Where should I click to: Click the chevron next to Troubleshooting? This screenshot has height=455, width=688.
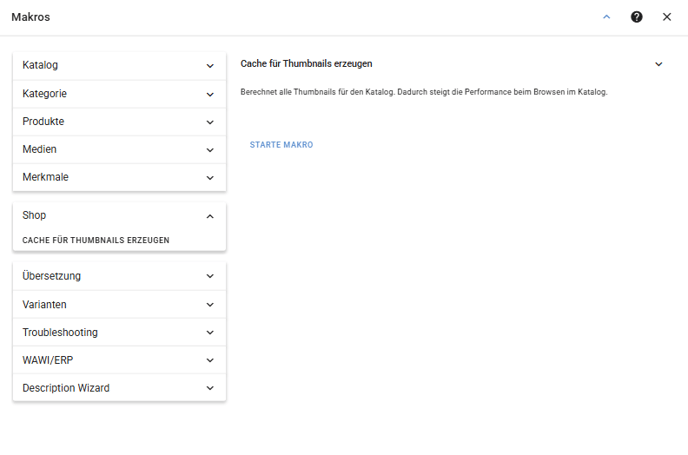click(210, 333)
